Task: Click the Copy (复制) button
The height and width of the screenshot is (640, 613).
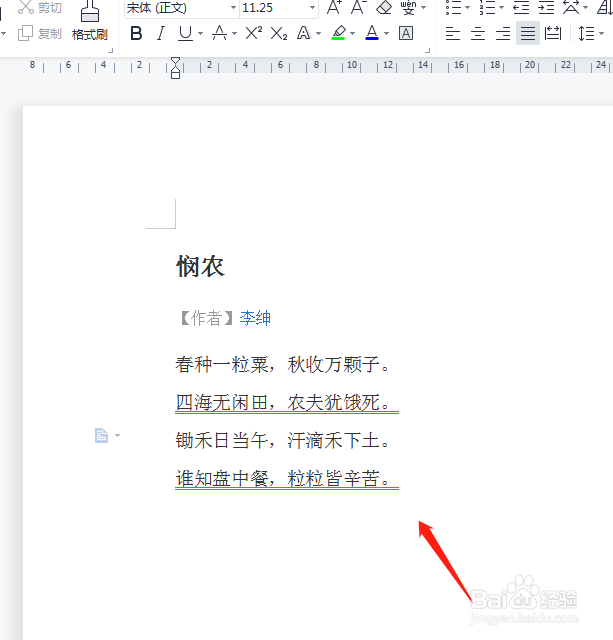Action: click(x=40, y=33)
